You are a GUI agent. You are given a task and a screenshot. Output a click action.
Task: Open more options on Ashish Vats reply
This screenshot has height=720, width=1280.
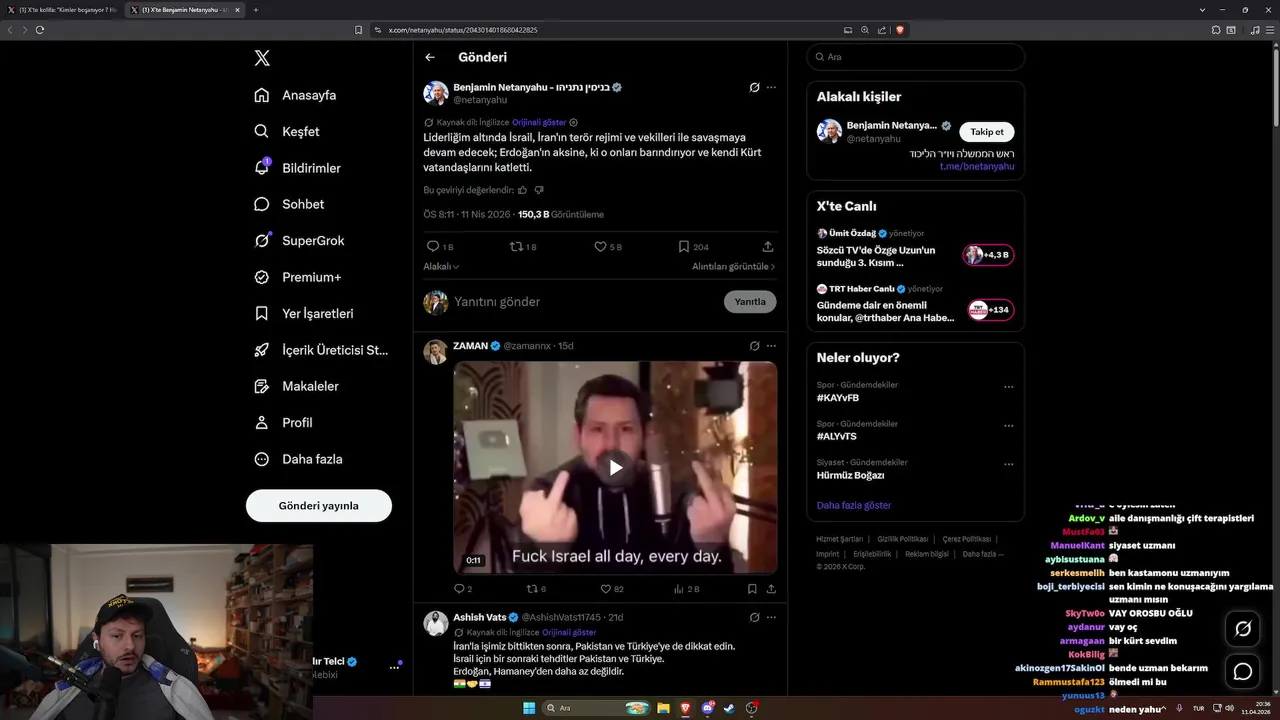[x=771, y=617]
